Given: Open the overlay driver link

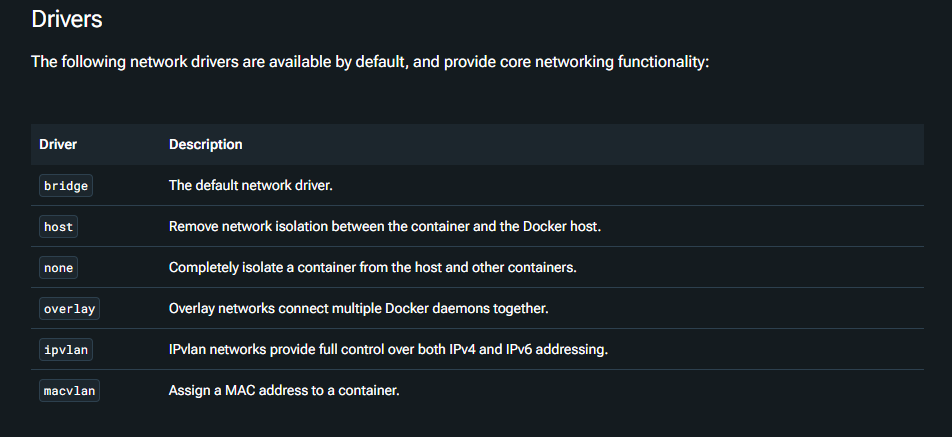Looking at the screenshot, I should 69,309.
